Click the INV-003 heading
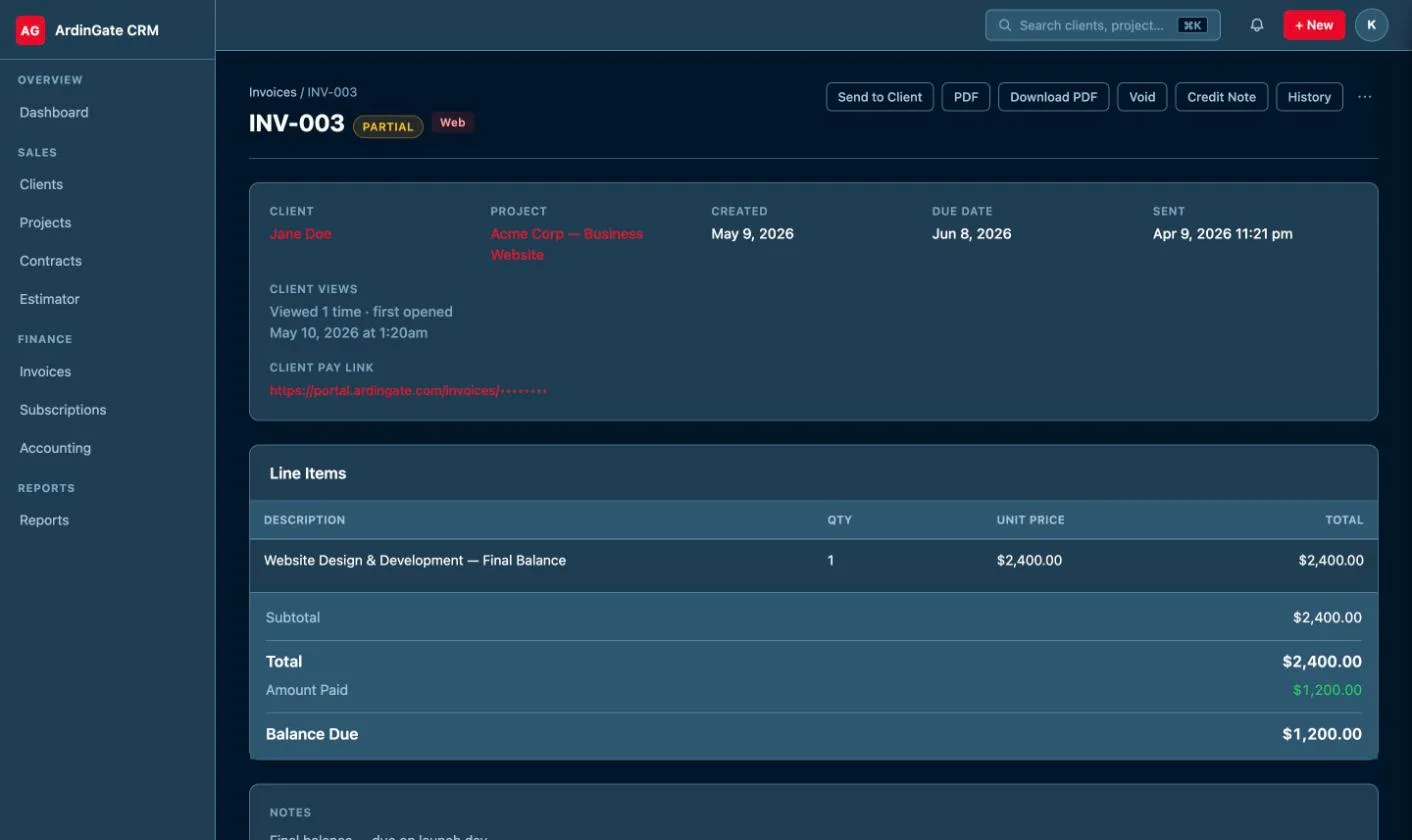Image resolution: width=1412 pixels, height=840 pixels. point(296,124)
